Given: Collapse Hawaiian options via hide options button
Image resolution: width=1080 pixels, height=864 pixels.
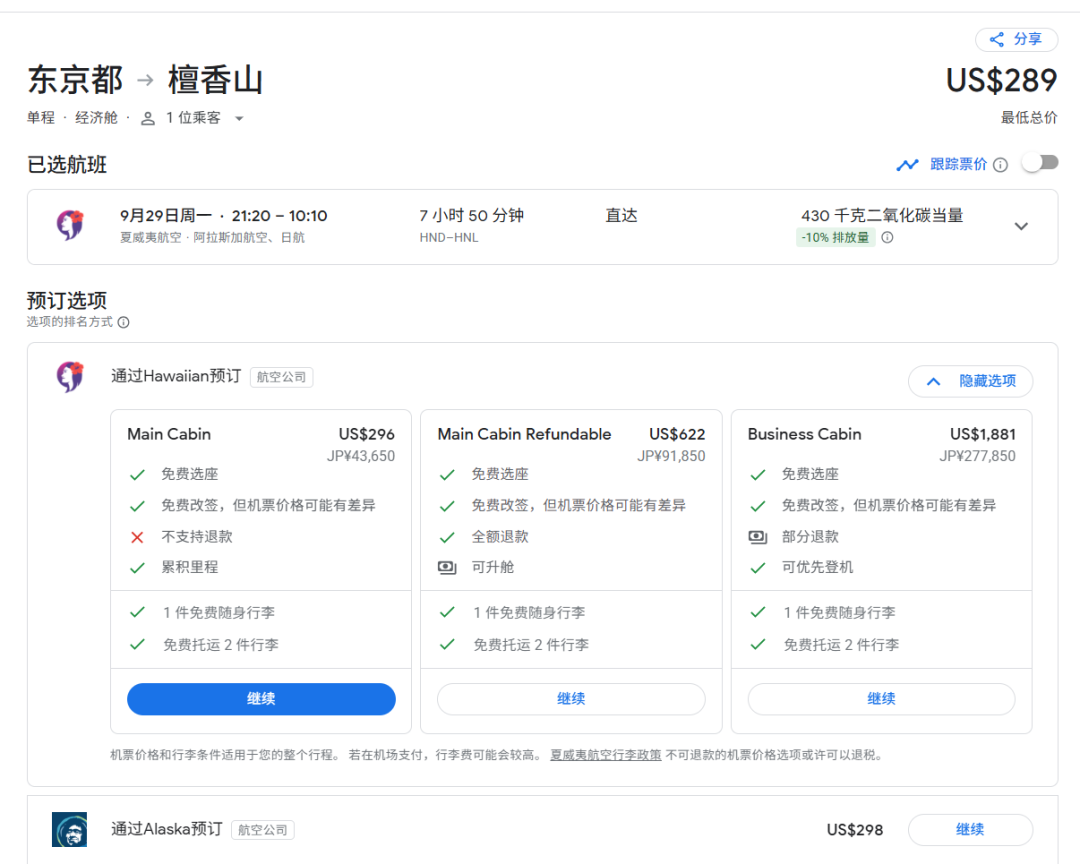Looking at the screenshot, I should coord(970,381).
